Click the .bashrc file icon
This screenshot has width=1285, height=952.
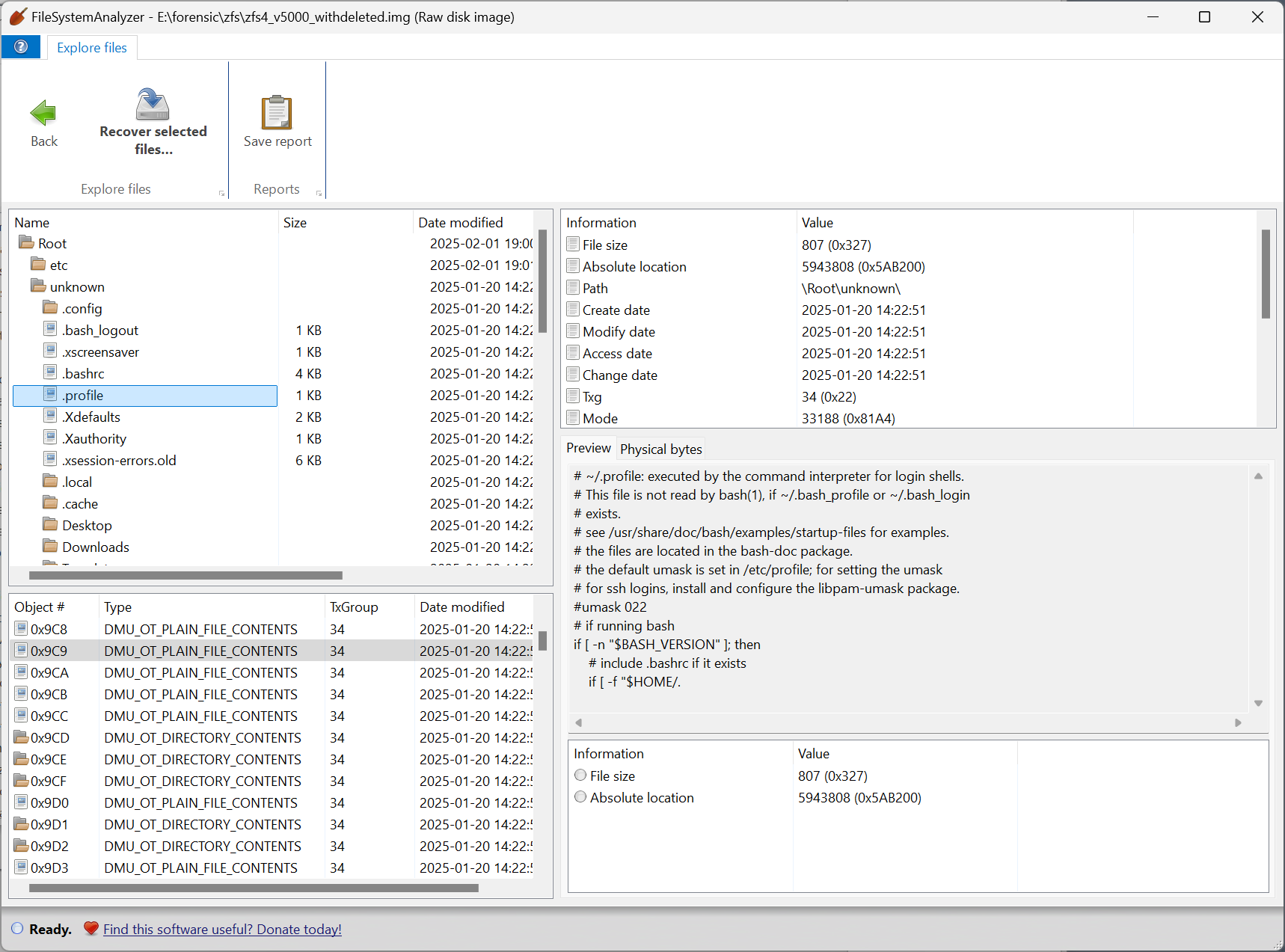click(x=51, y=372)
